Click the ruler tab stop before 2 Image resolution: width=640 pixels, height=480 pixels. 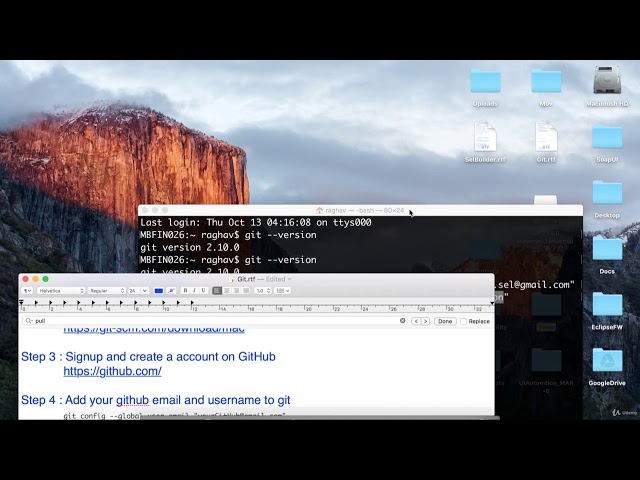(36, 303)
